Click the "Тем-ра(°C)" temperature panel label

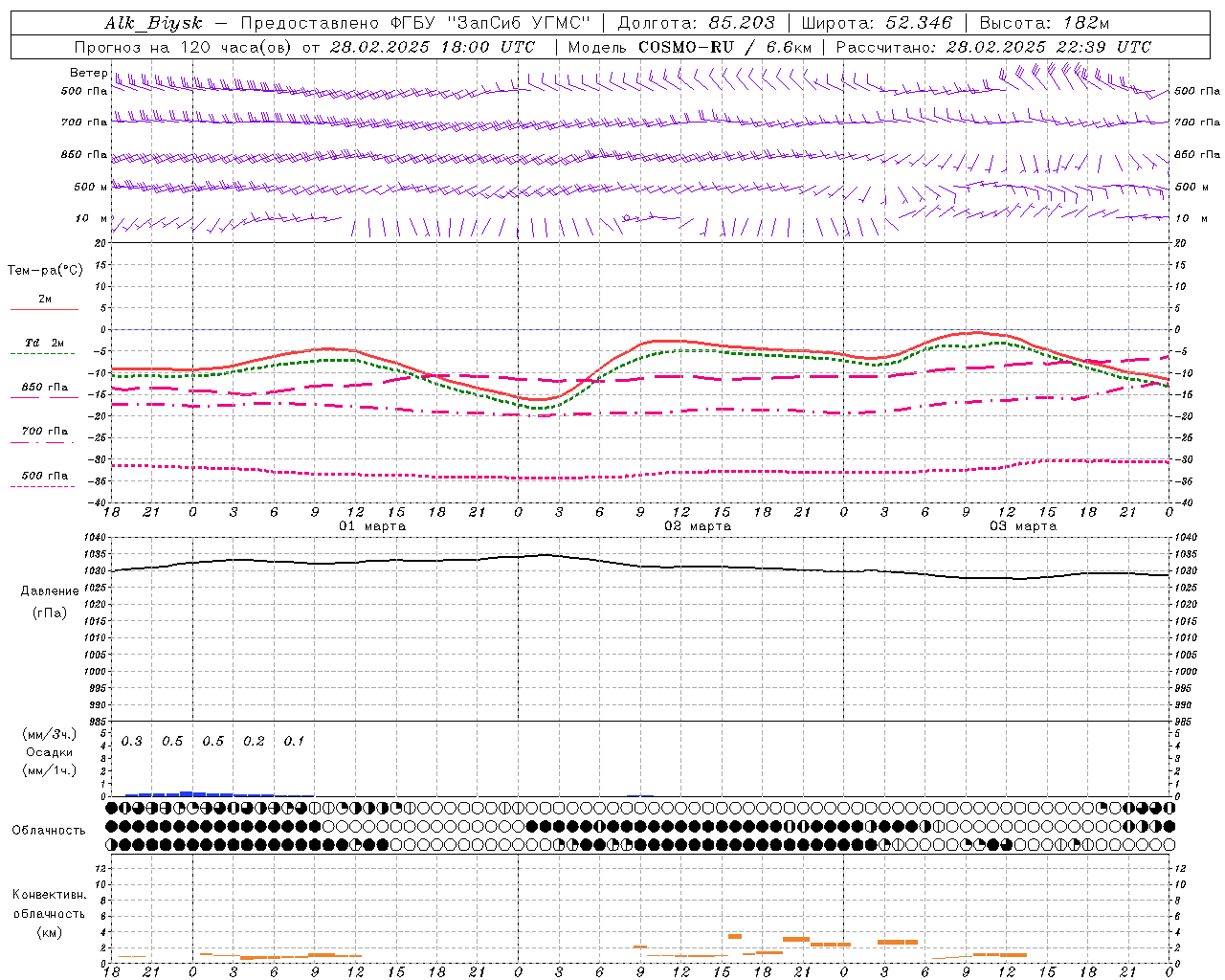(45, 271)
